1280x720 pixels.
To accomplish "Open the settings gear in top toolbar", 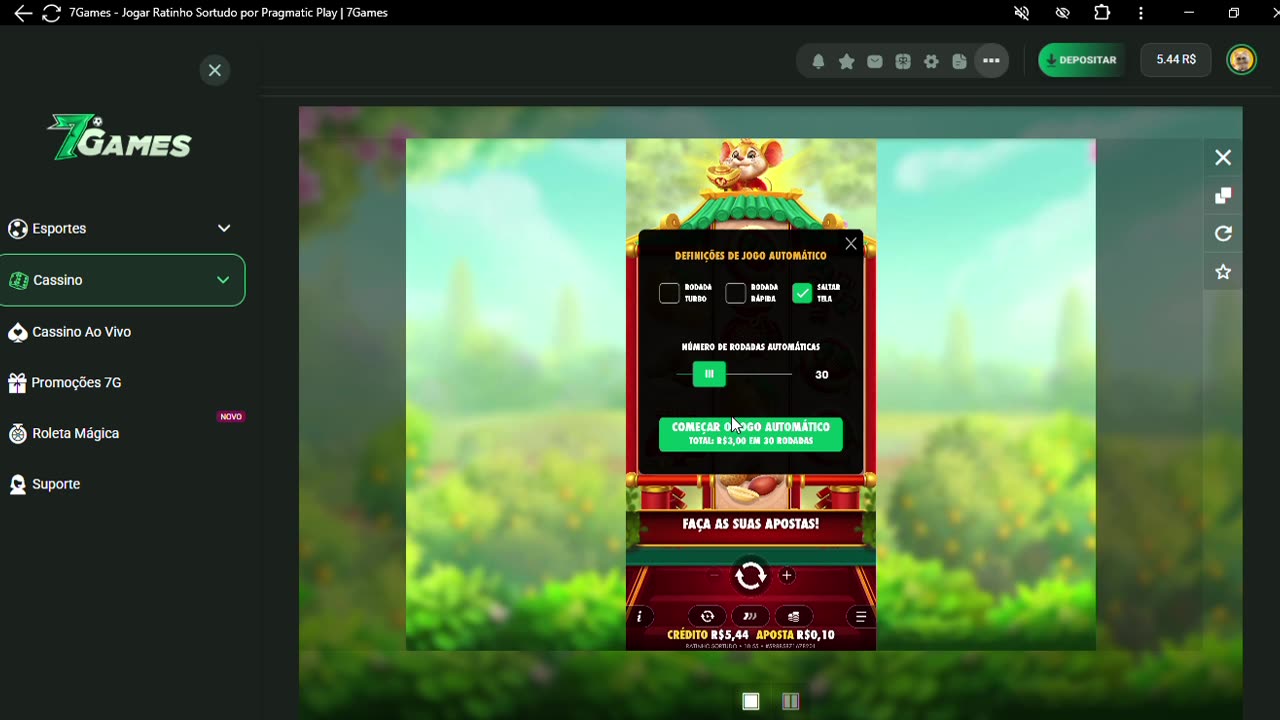I will (931, 61).
